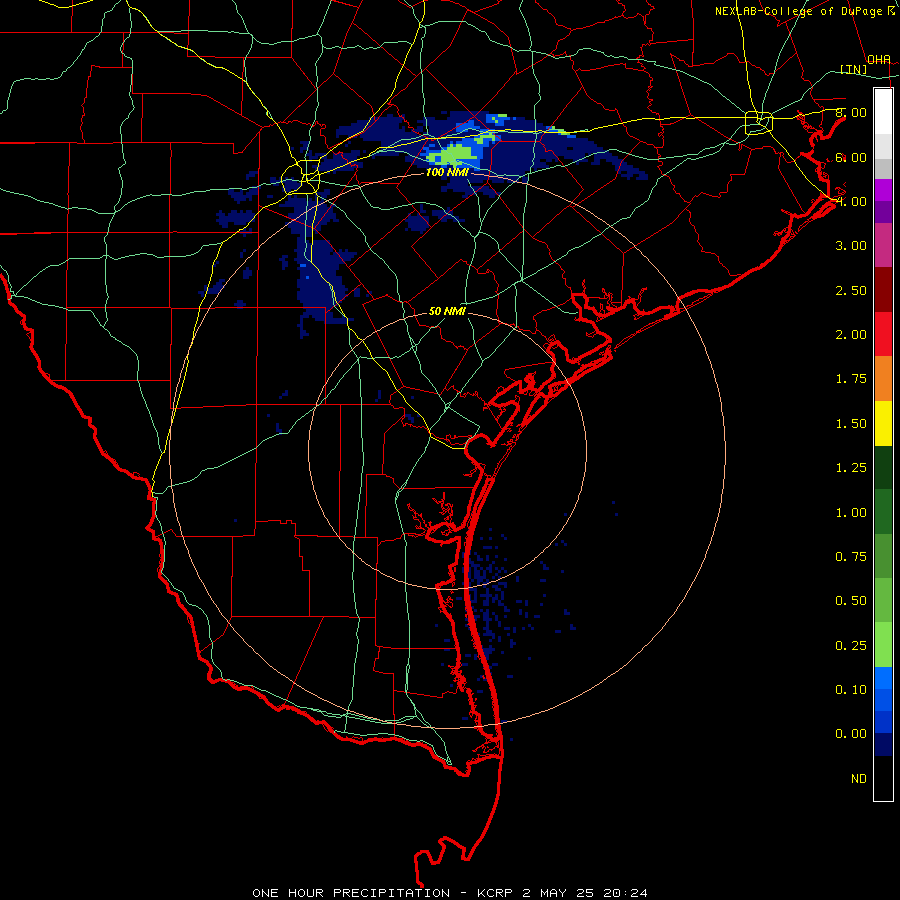Click the light blue swatch above 0.10

pyautogui.click(x=883, y=678)
